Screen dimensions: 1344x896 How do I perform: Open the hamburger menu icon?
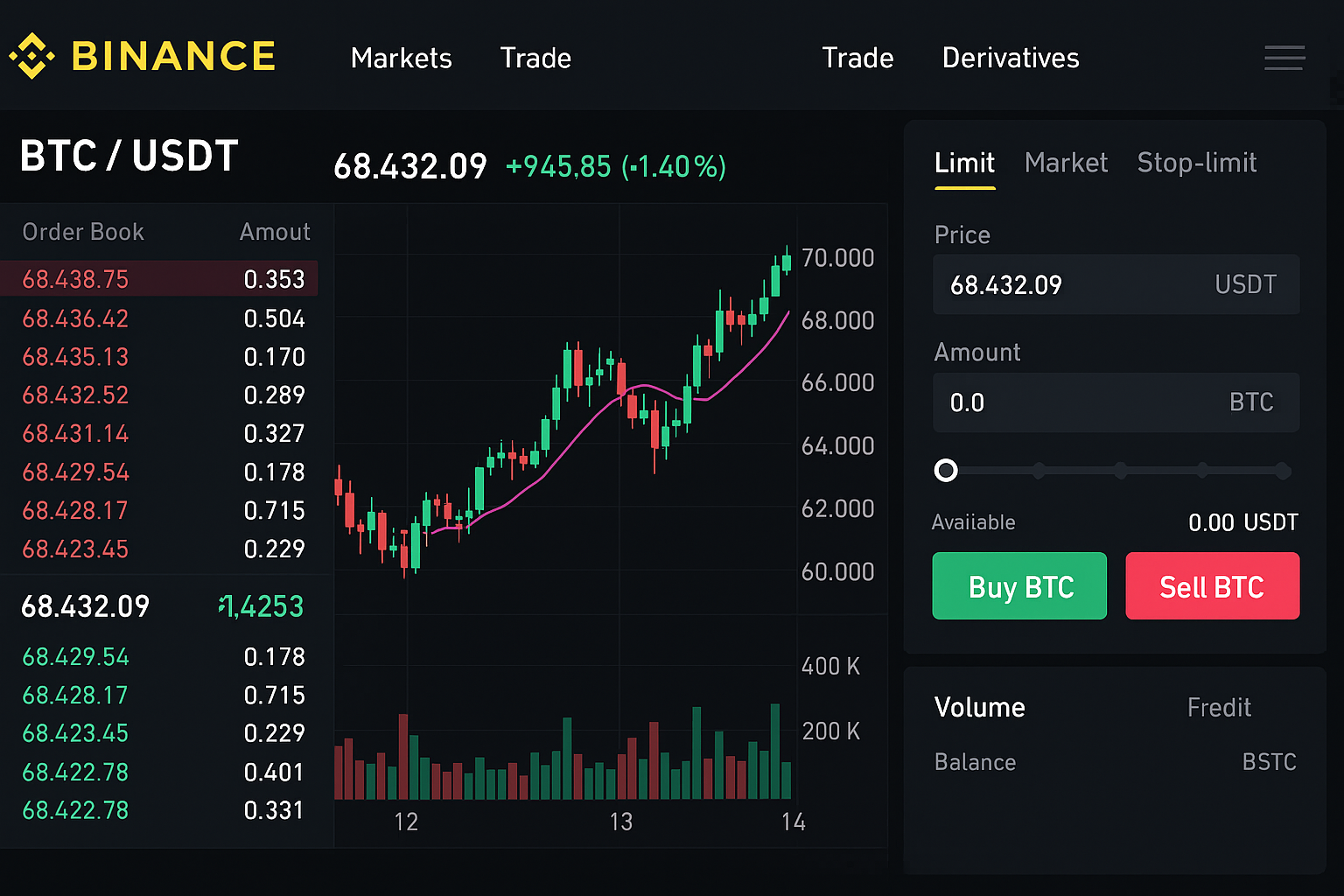pos(1284,58)
